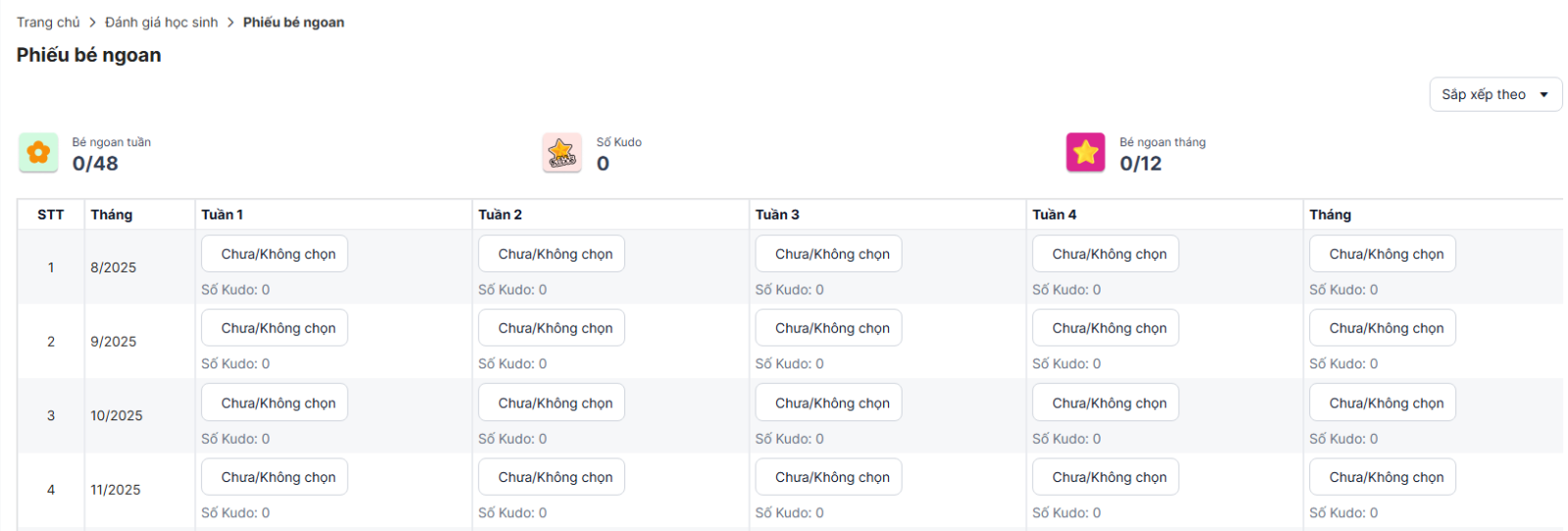This screenshot has width=1568, height=531.
Task: Click the STT column header
Action: (51, 215)
